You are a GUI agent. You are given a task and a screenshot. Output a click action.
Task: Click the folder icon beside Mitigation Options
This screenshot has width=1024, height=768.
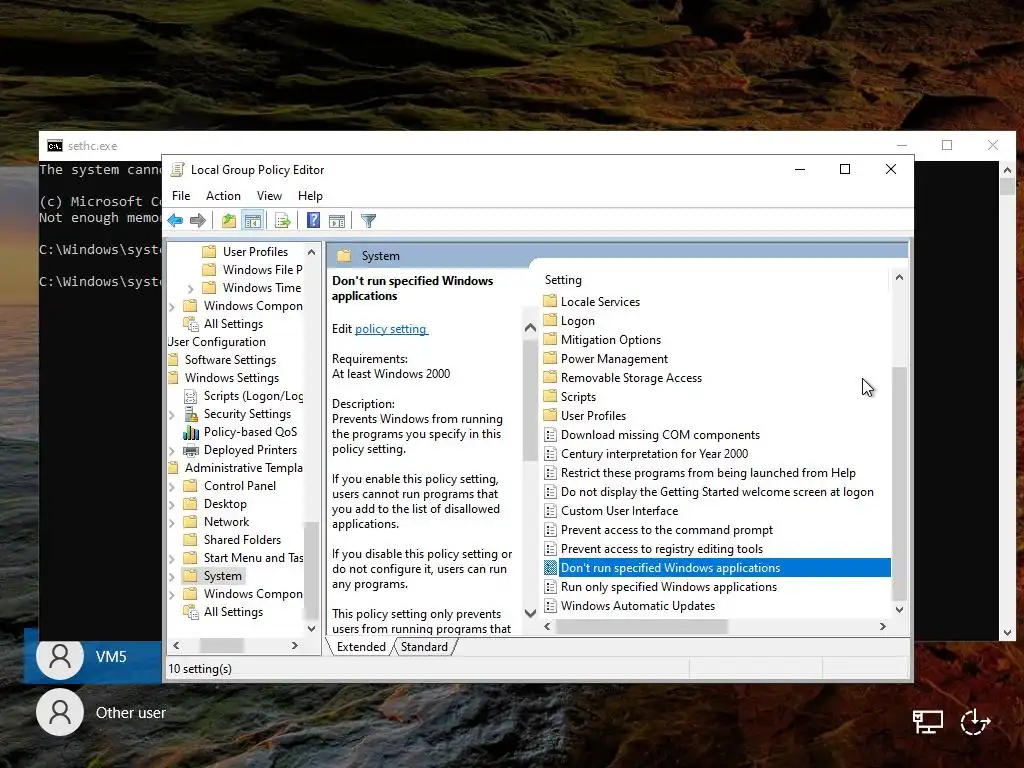(551, 339)
